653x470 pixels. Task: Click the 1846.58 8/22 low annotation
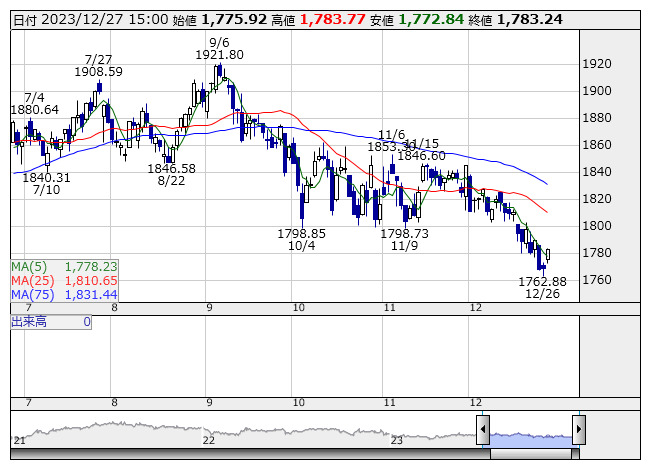click(x=171, y=174)
